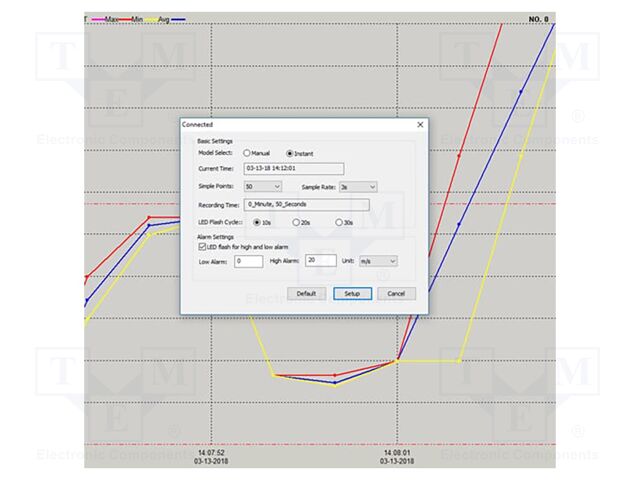This screenshot has height=480, width=640.
Task: Expand the Sample Rate dropdown
Action: point(357,186)
